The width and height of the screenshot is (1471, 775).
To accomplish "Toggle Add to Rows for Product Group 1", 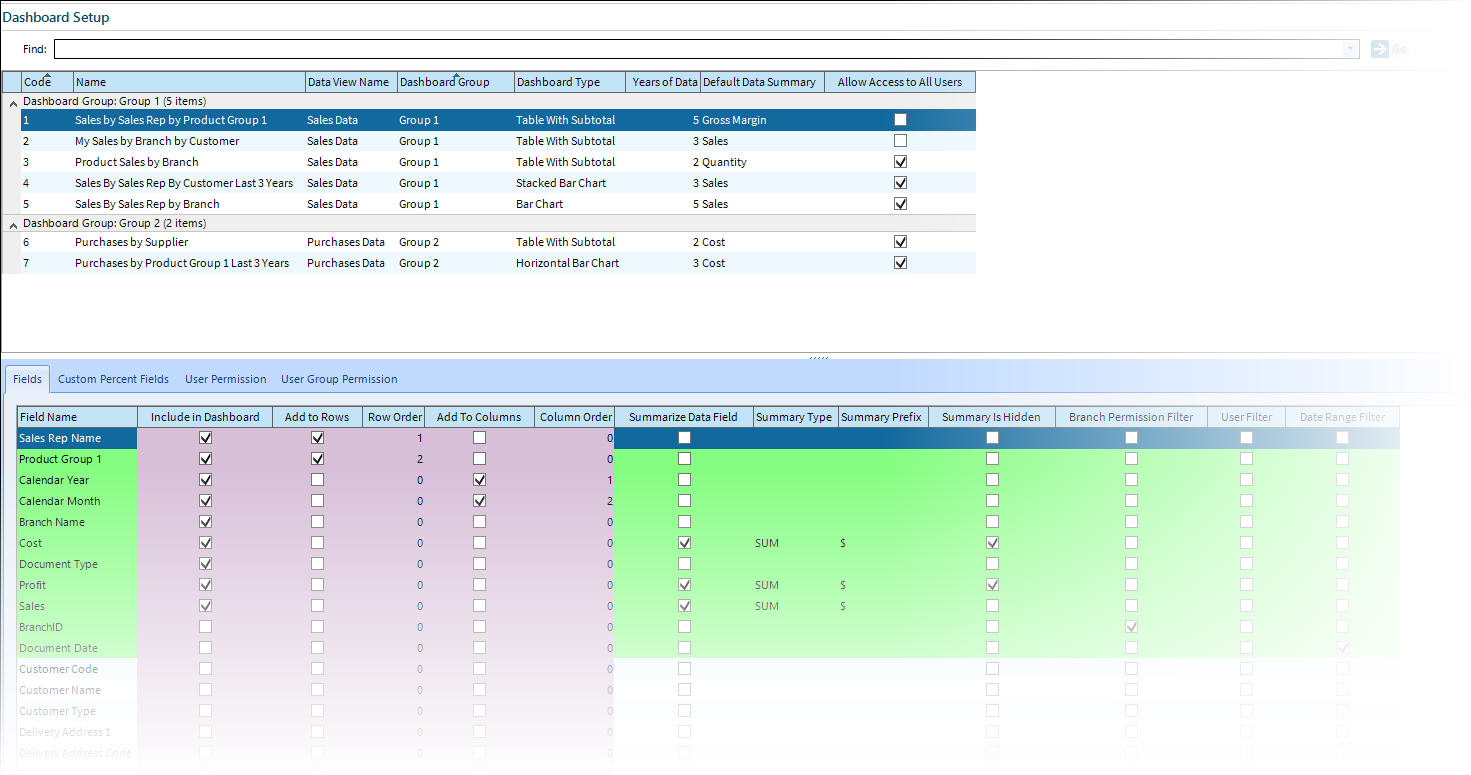I will point(317,459).
